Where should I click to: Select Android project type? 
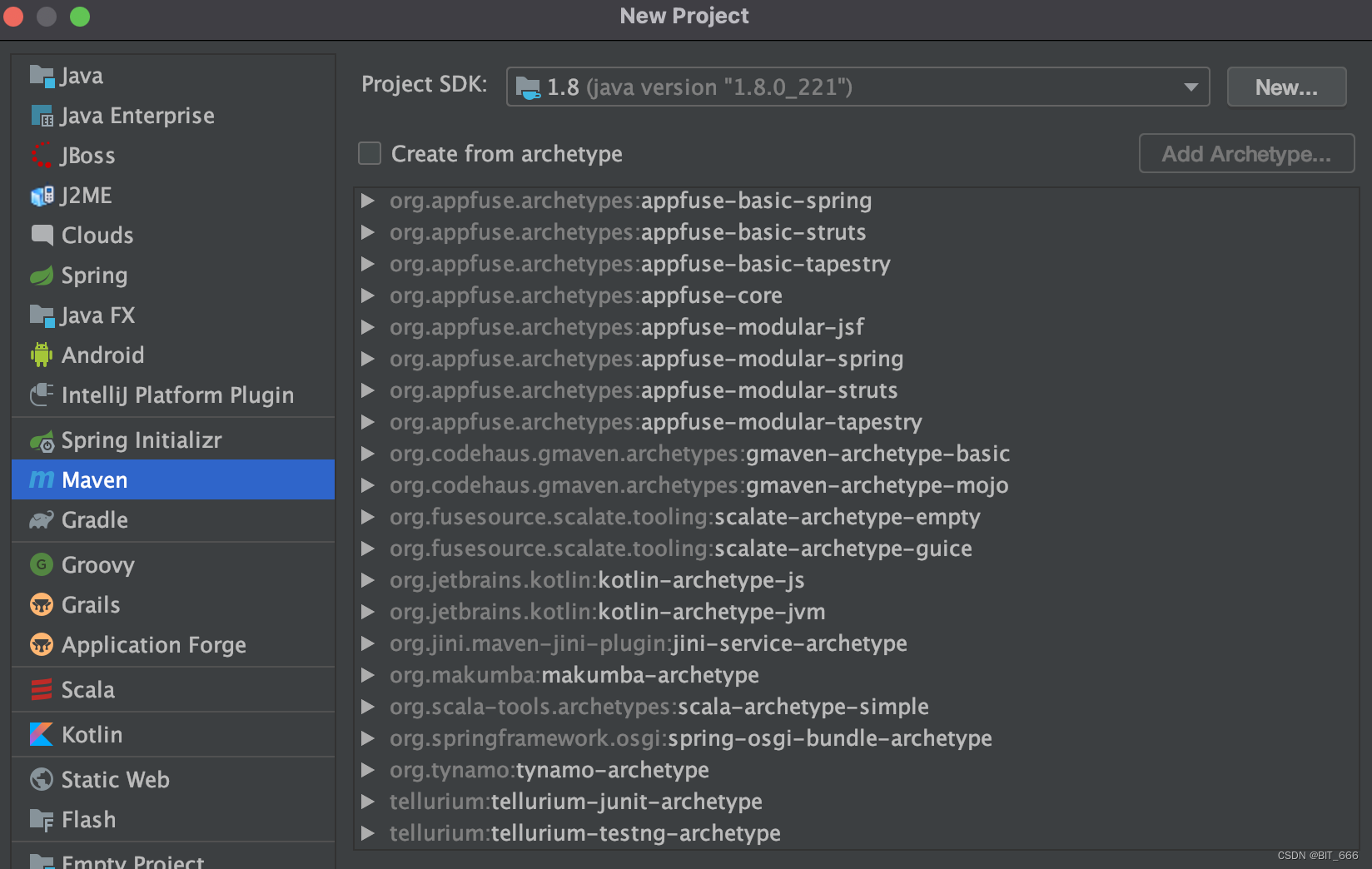tap(173, 355)
